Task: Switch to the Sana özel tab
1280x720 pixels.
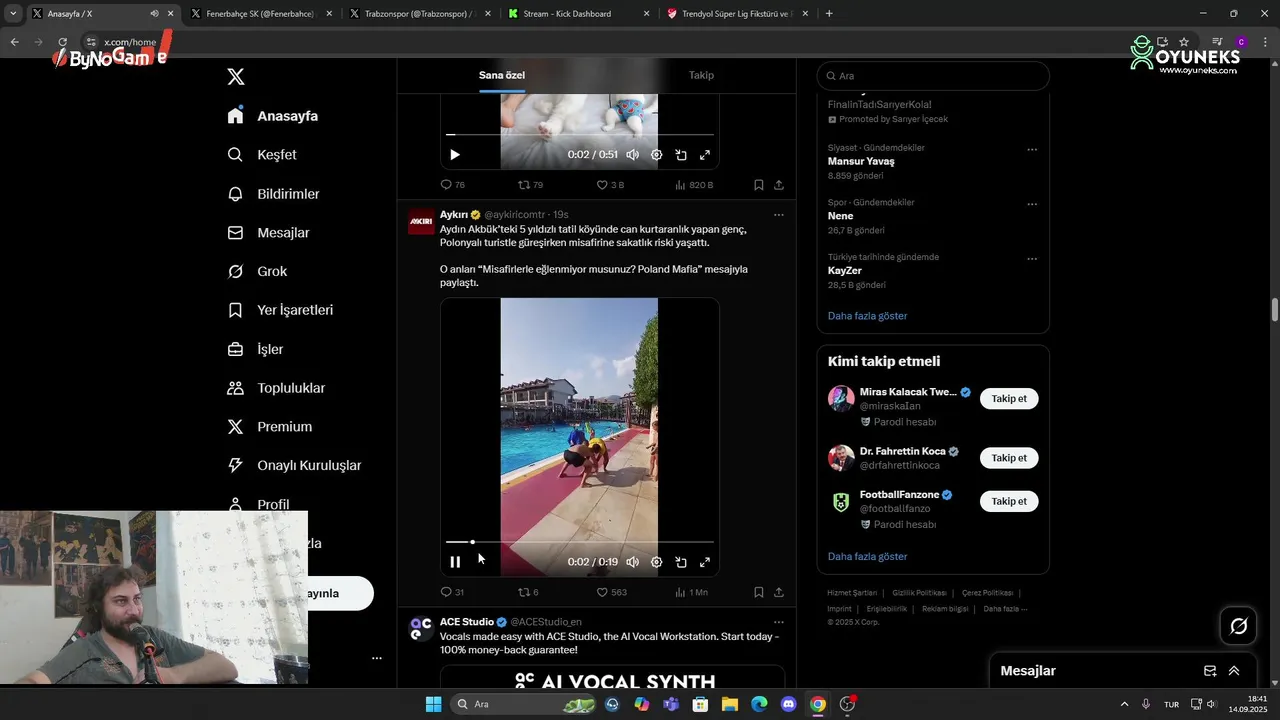Action: [x=502, y=75]
